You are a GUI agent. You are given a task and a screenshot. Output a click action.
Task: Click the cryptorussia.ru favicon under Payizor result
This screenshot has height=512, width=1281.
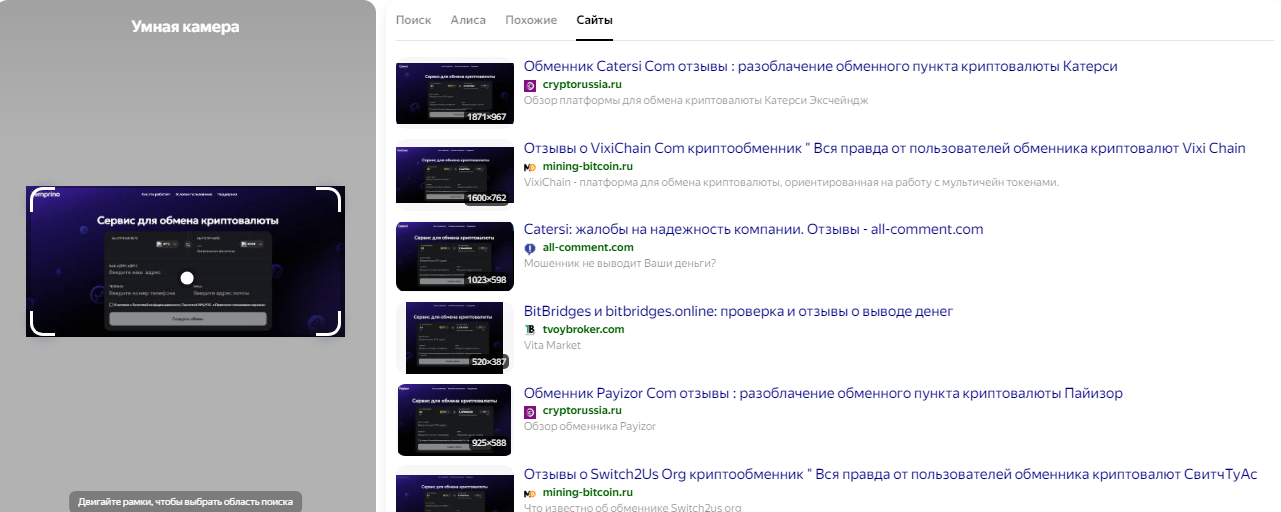click(x=530, y=412)
